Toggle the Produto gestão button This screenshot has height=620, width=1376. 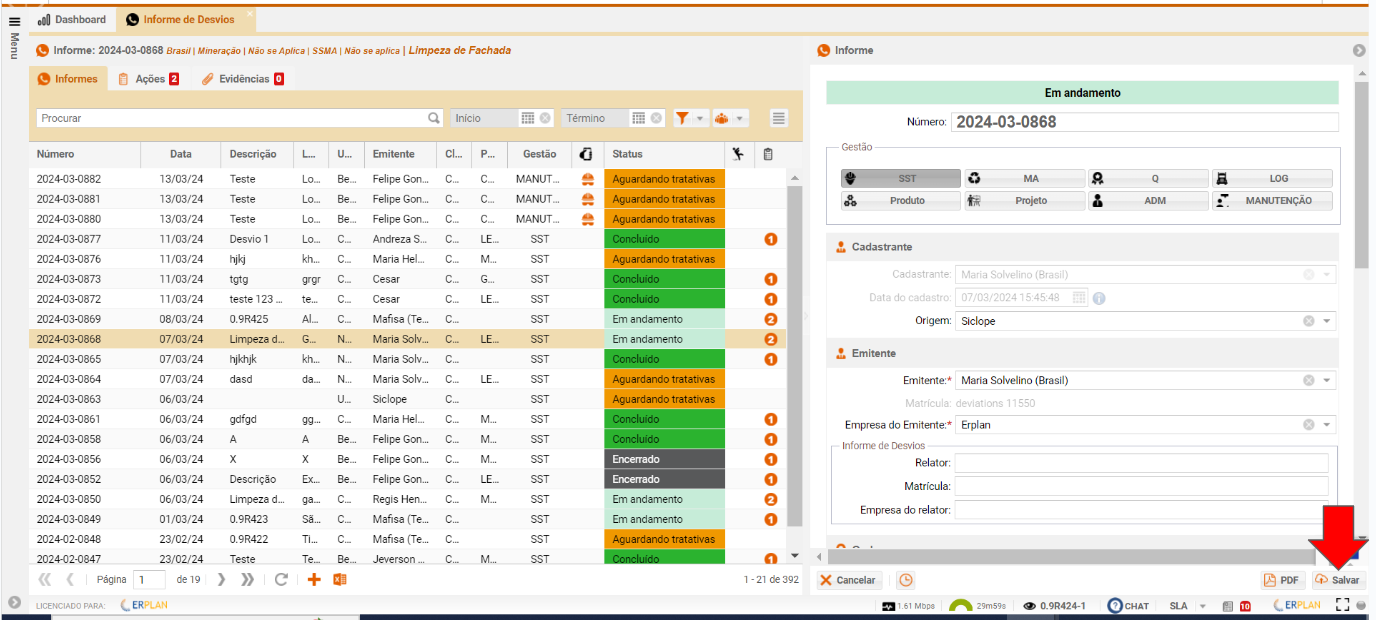(x=901, y=200)
